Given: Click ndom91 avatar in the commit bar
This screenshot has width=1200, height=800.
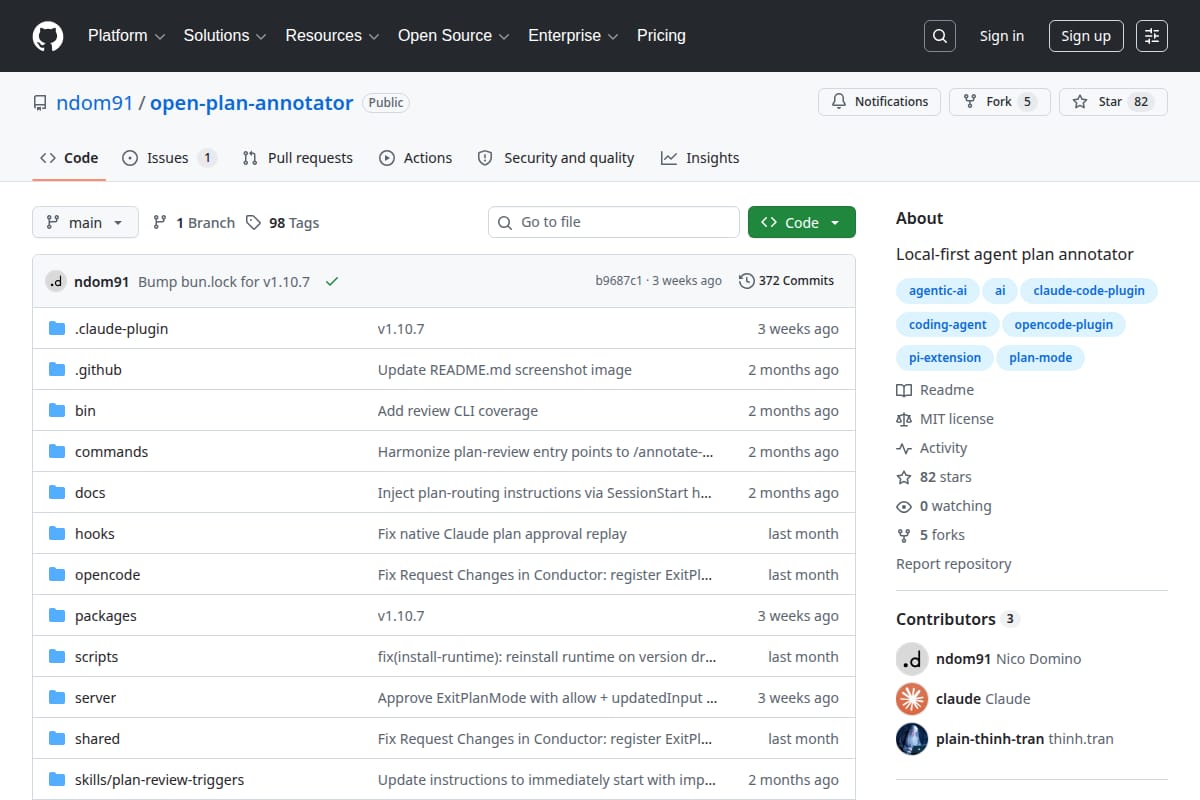Looking at the screenshot, I should [x=56, y=281].
